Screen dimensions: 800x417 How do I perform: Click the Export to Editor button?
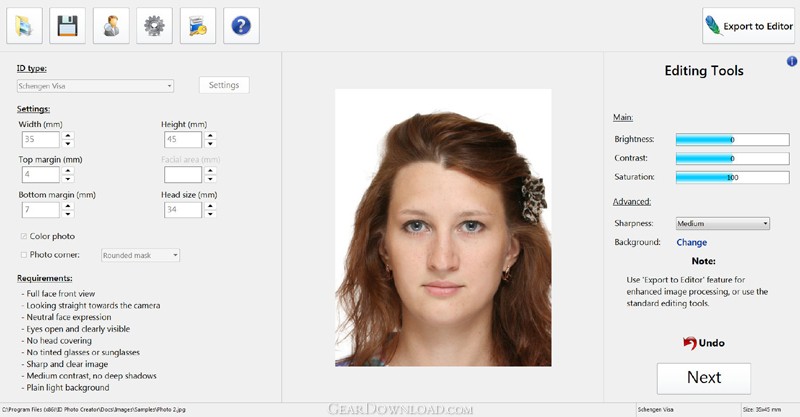[748, 27]
